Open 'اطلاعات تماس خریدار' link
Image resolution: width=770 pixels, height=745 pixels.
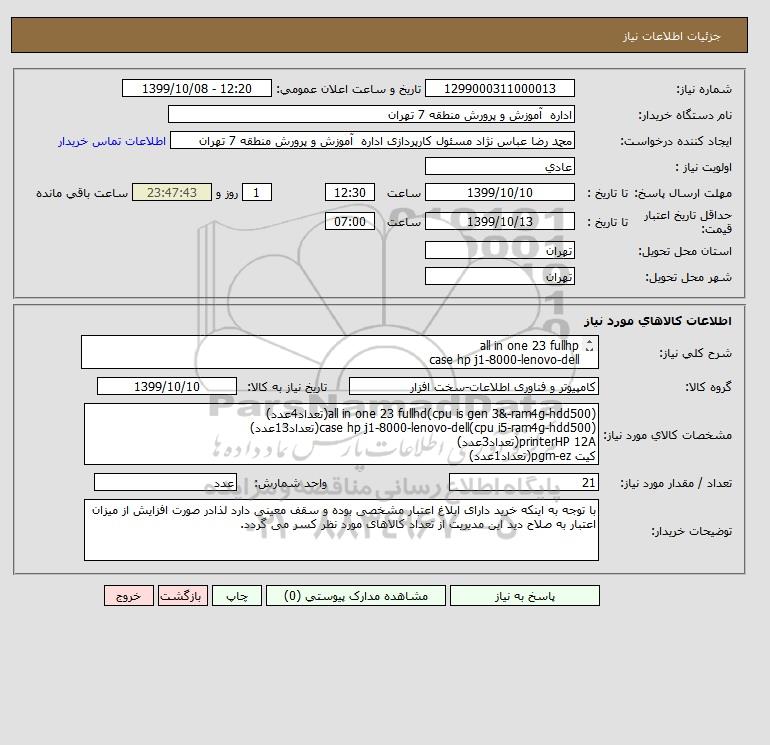(x=112, y=141)
